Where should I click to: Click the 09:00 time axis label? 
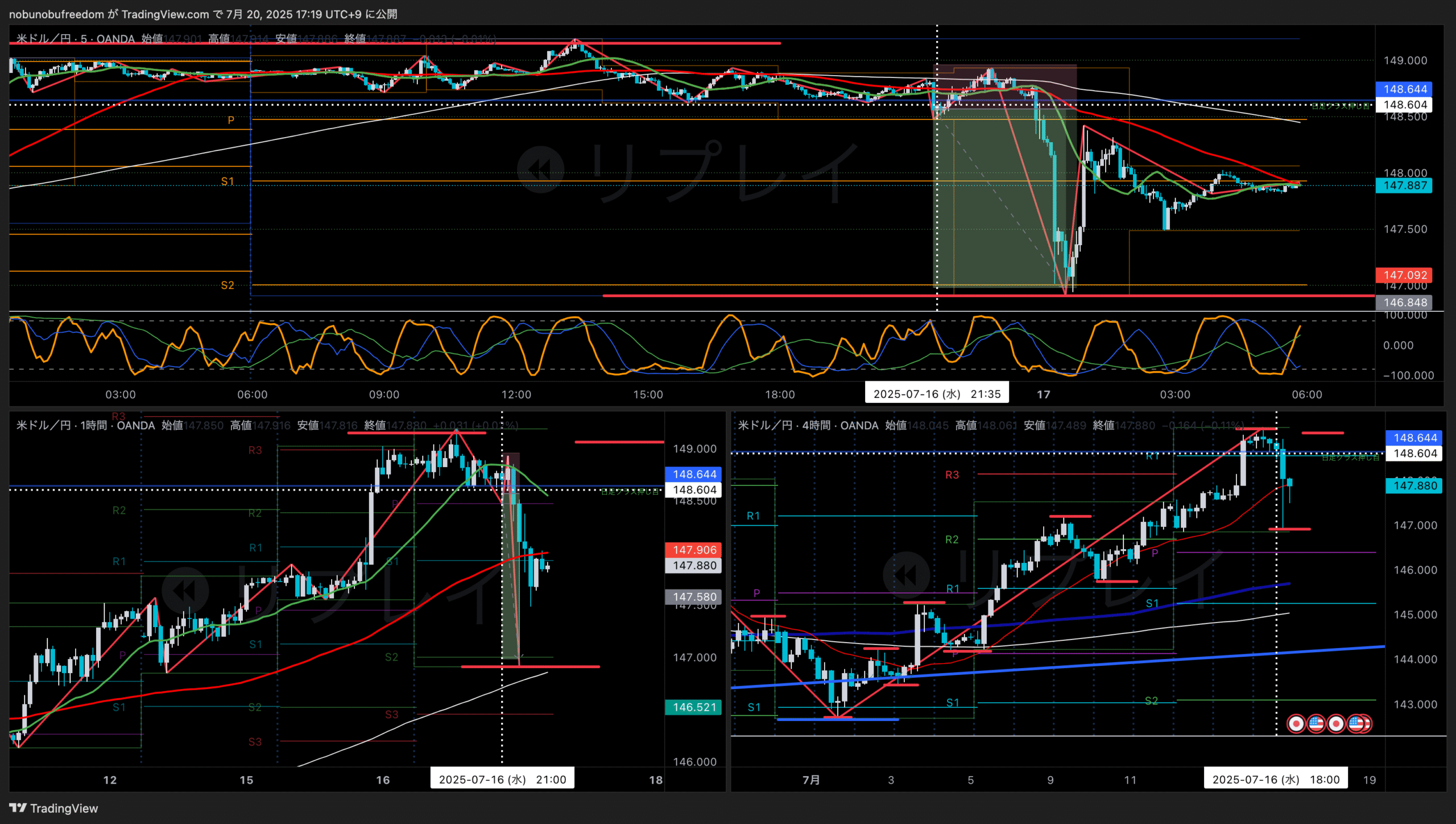(384, 394)
